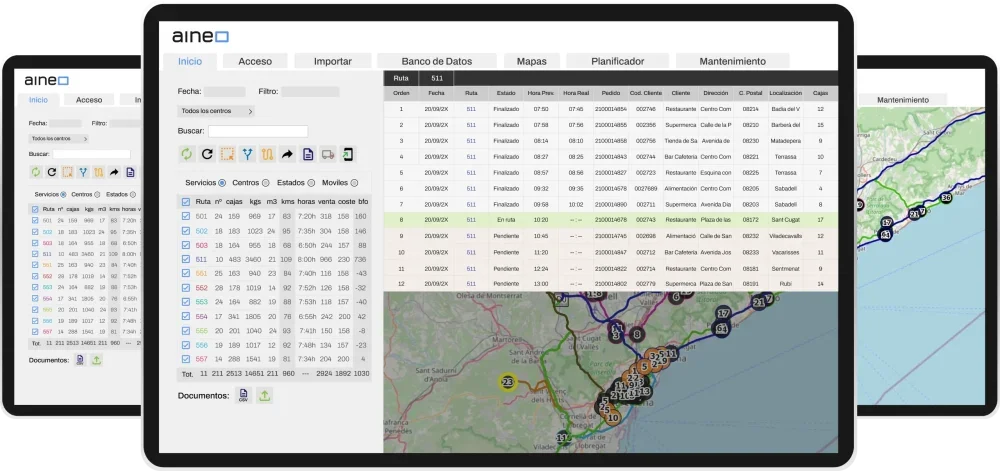Open Fecha date field in center tablet
This screenshot has width=1000, height=471.
tap(224, 92)
